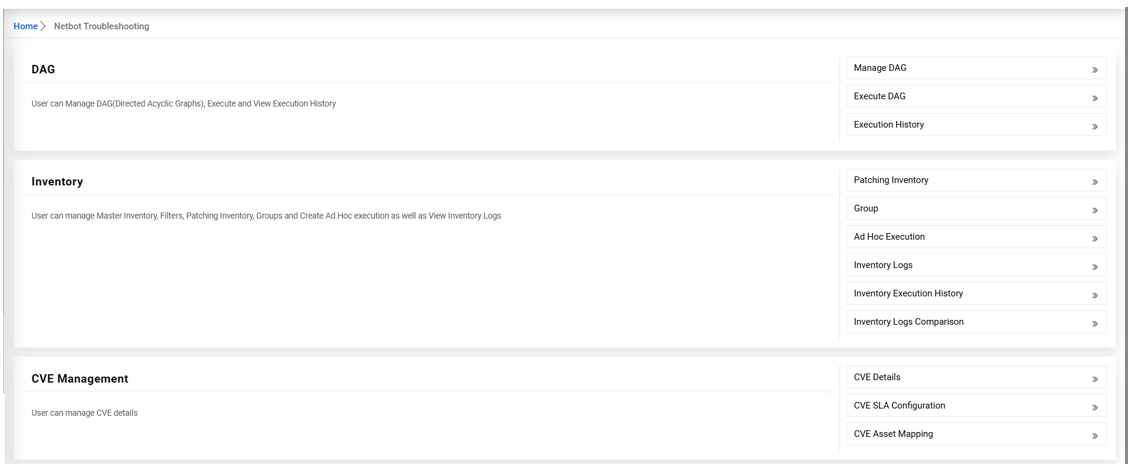Click the chevron beside Inventory Execution History
The image size is (1128, 468).
(x=1095, y=295)
